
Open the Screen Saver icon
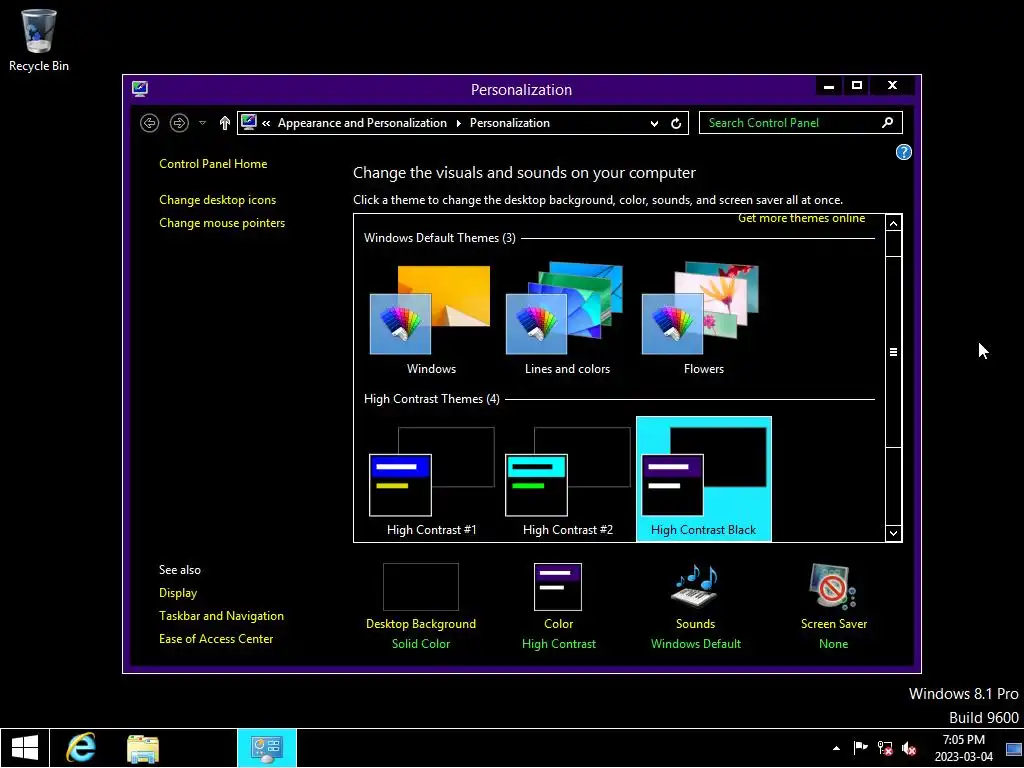tap(833, 585)
